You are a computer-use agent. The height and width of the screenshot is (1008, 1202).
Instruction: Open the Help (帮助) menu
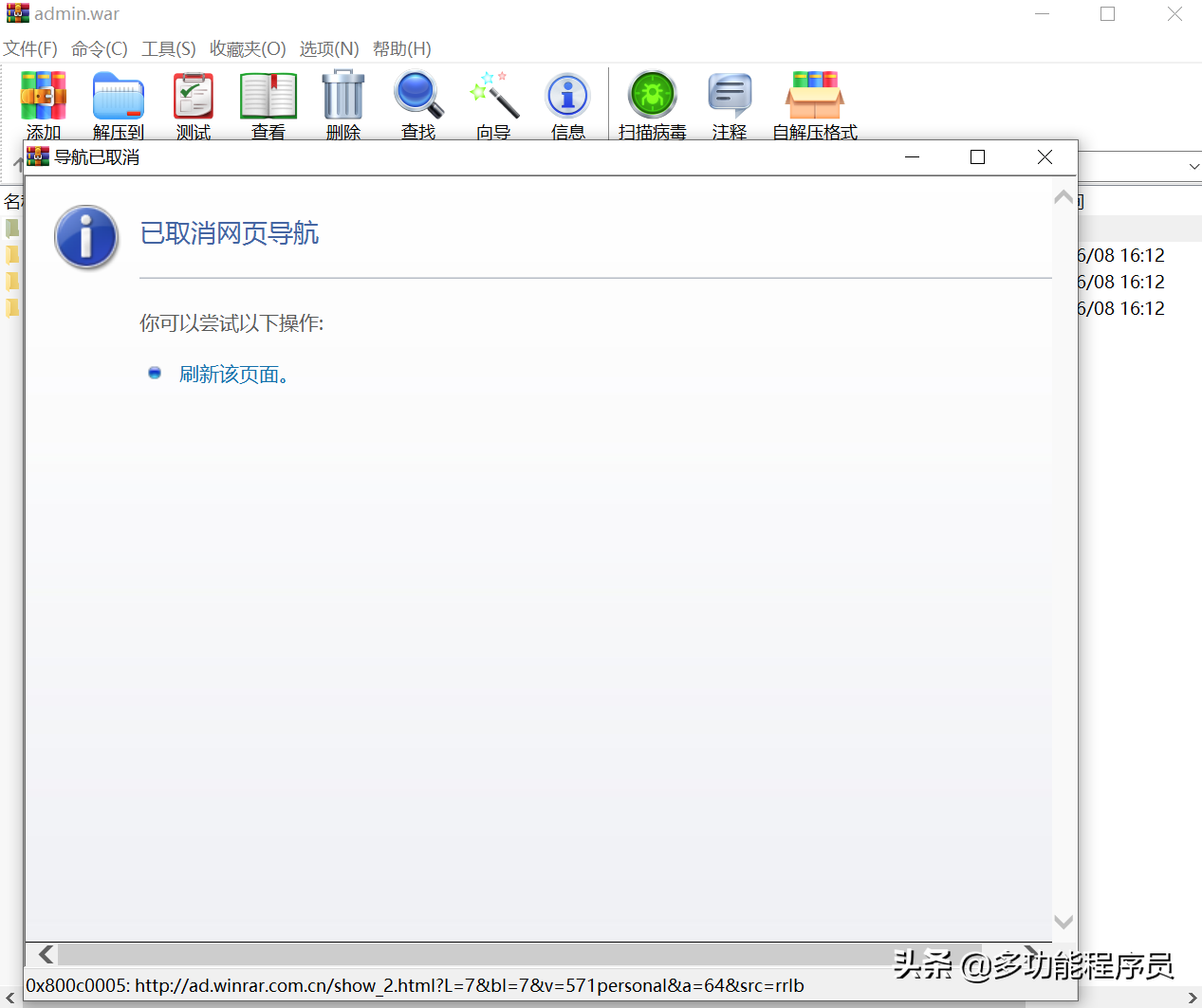click(x=402, y=48)
